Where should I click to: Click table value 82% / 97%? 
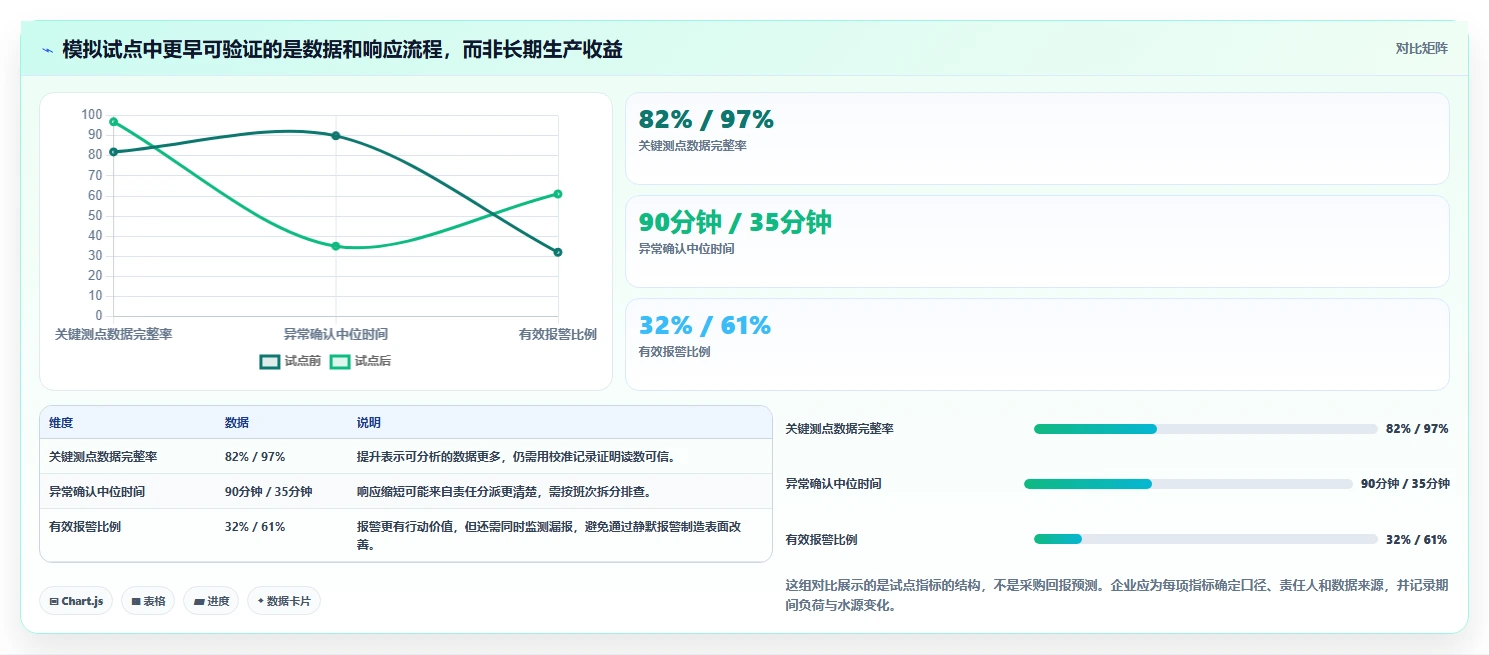pos(255,457)
